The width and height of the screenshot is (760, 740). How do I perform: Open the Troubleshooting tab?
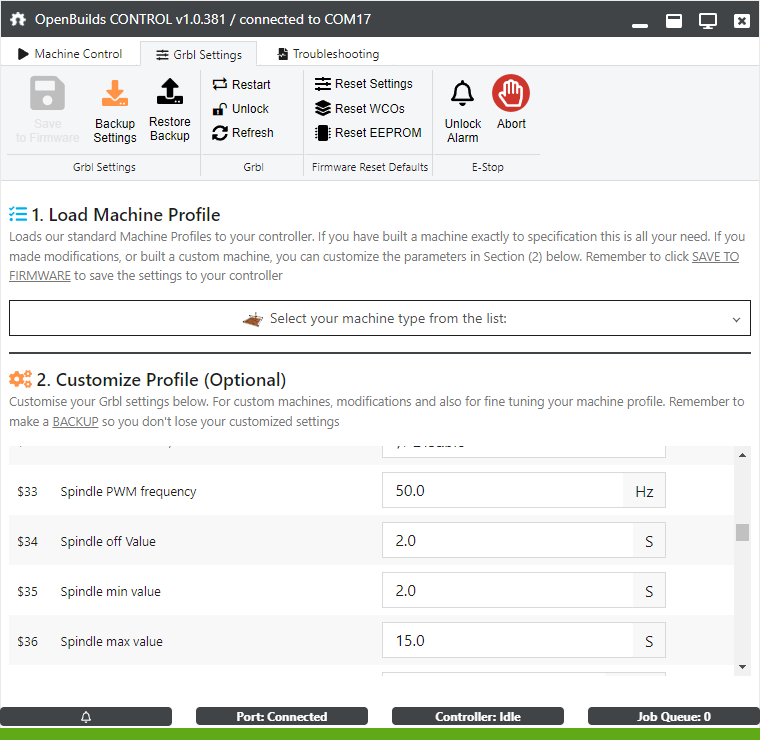point(328,54)
